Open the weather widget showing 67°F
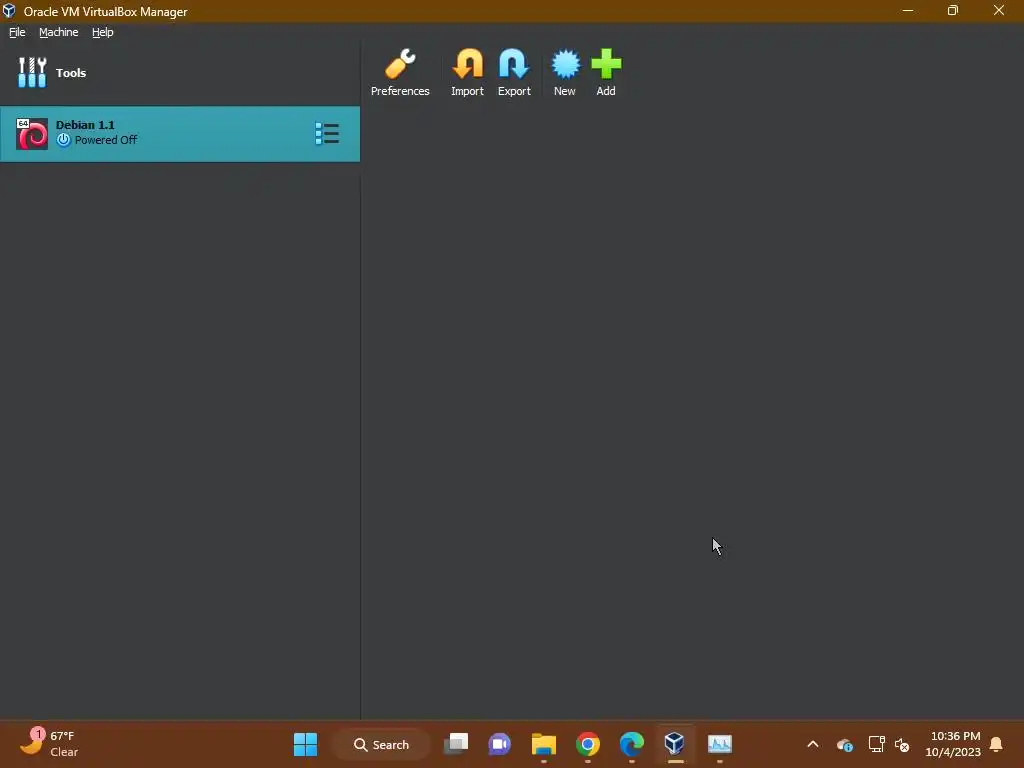Image resolution: width=1024 pixels, height=768 pixels. (x=49, y=743)
